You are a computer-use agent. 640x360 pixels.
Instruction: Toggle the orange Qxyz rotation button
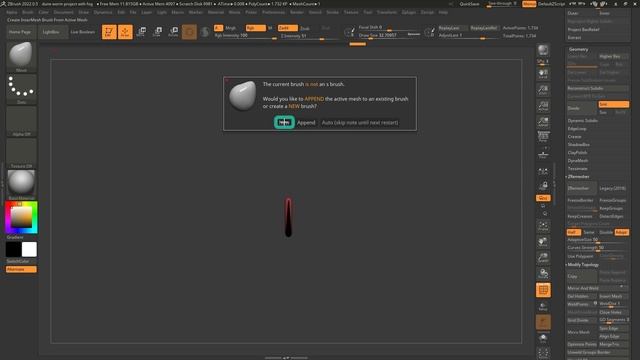(543, 198)
